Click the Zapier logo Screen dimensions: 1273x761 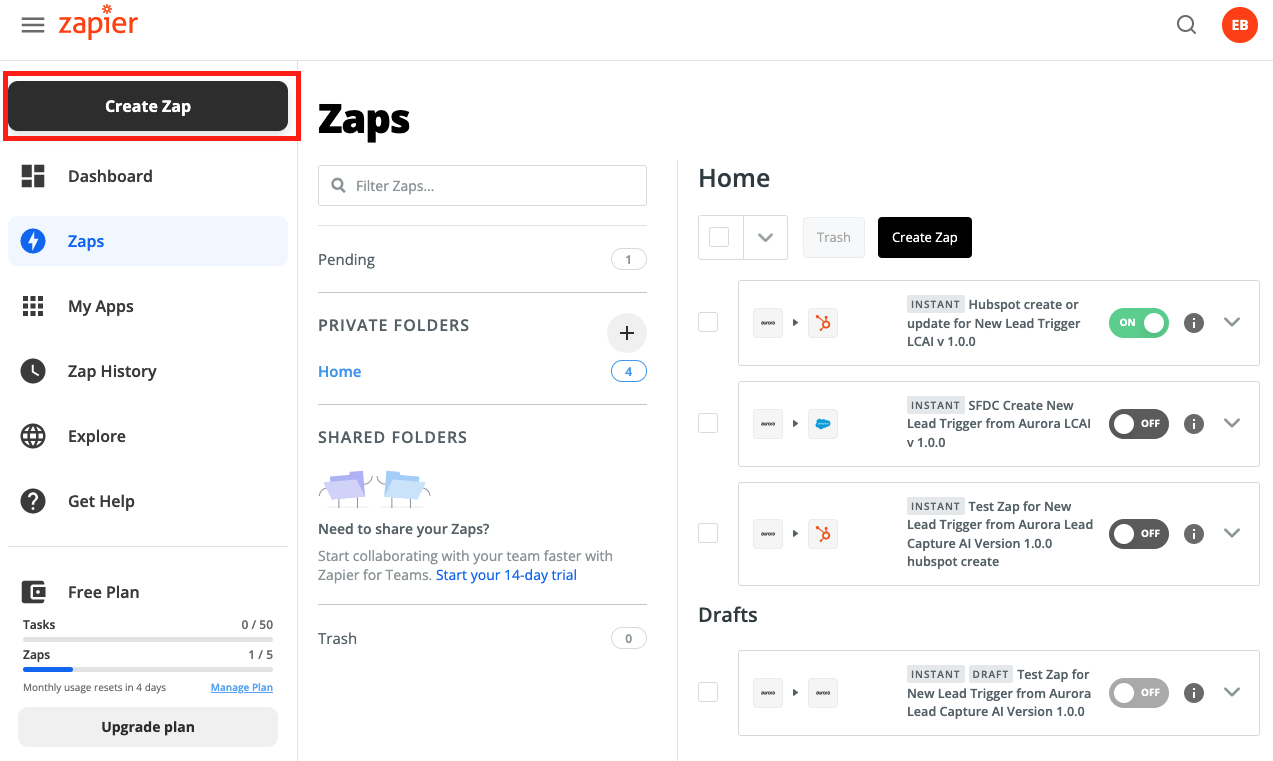pos(97,25)
